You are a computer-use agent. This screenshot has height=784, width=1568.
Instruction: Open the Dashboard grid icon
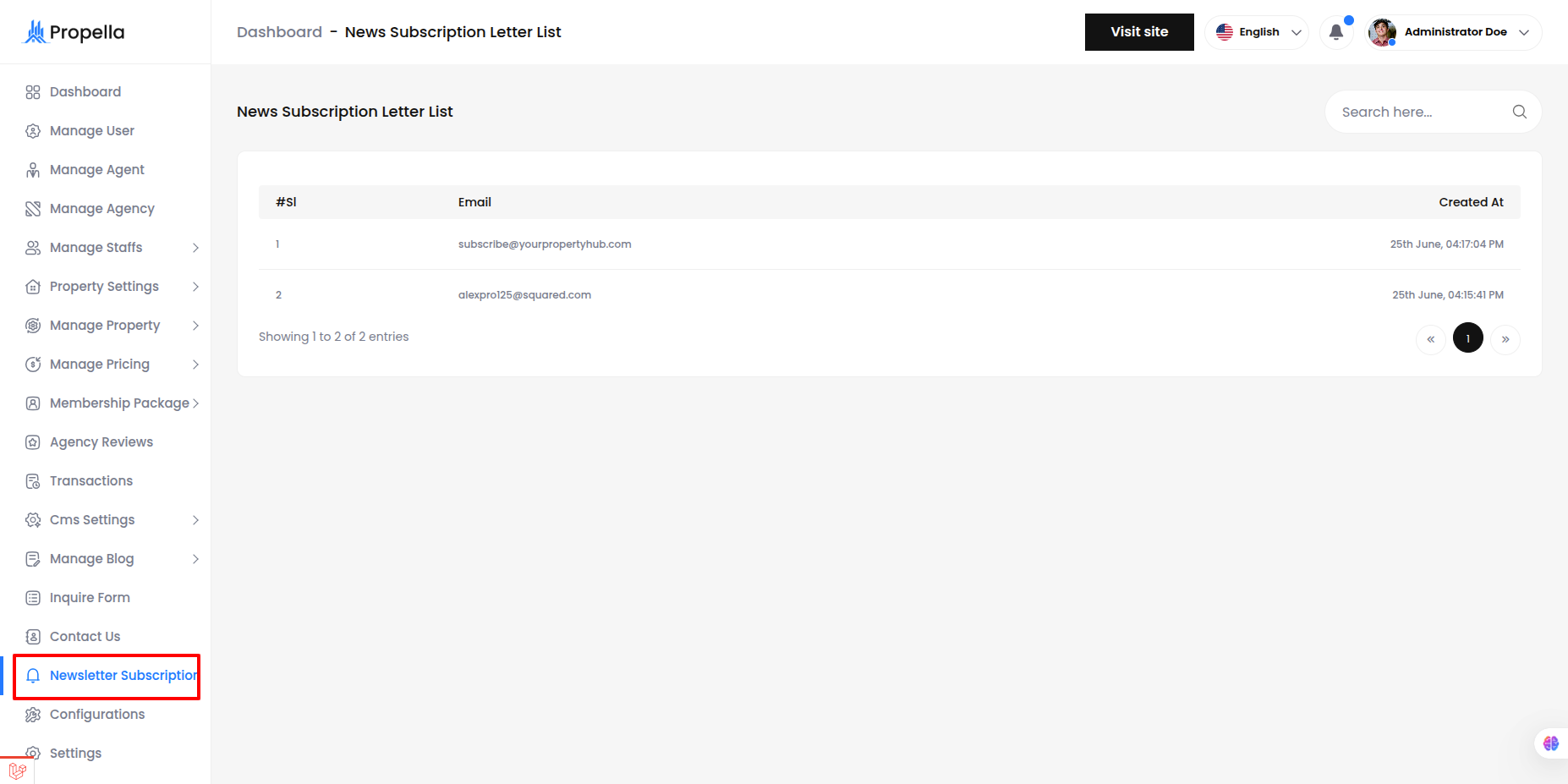(33, 92)
